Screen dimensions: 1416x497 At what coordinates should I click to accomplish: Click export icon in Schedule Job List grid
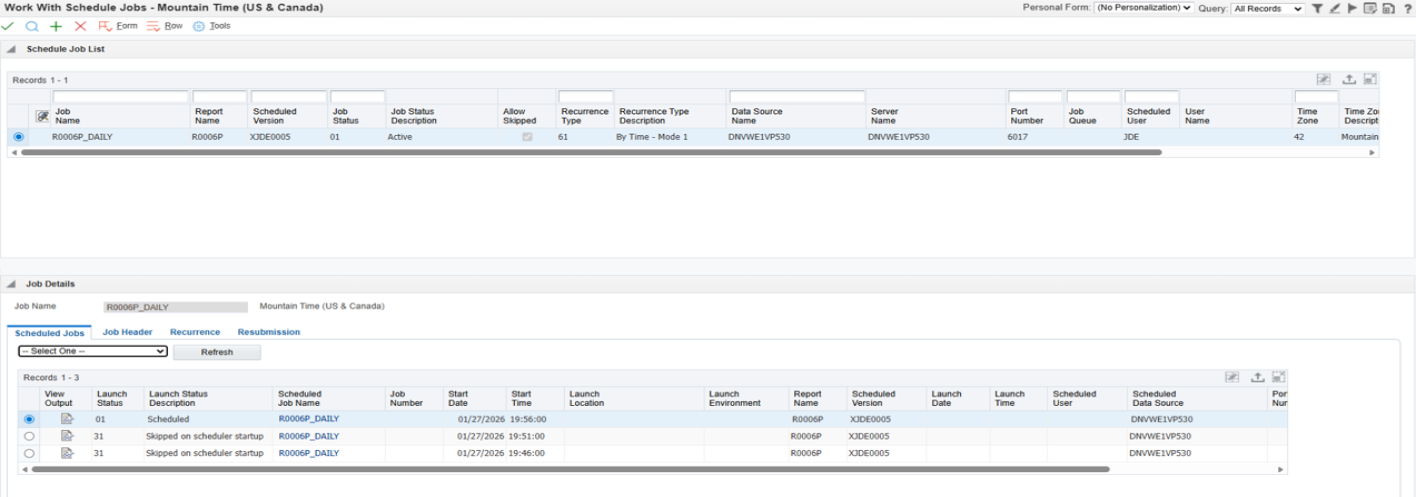click(x=1348, y=79)
